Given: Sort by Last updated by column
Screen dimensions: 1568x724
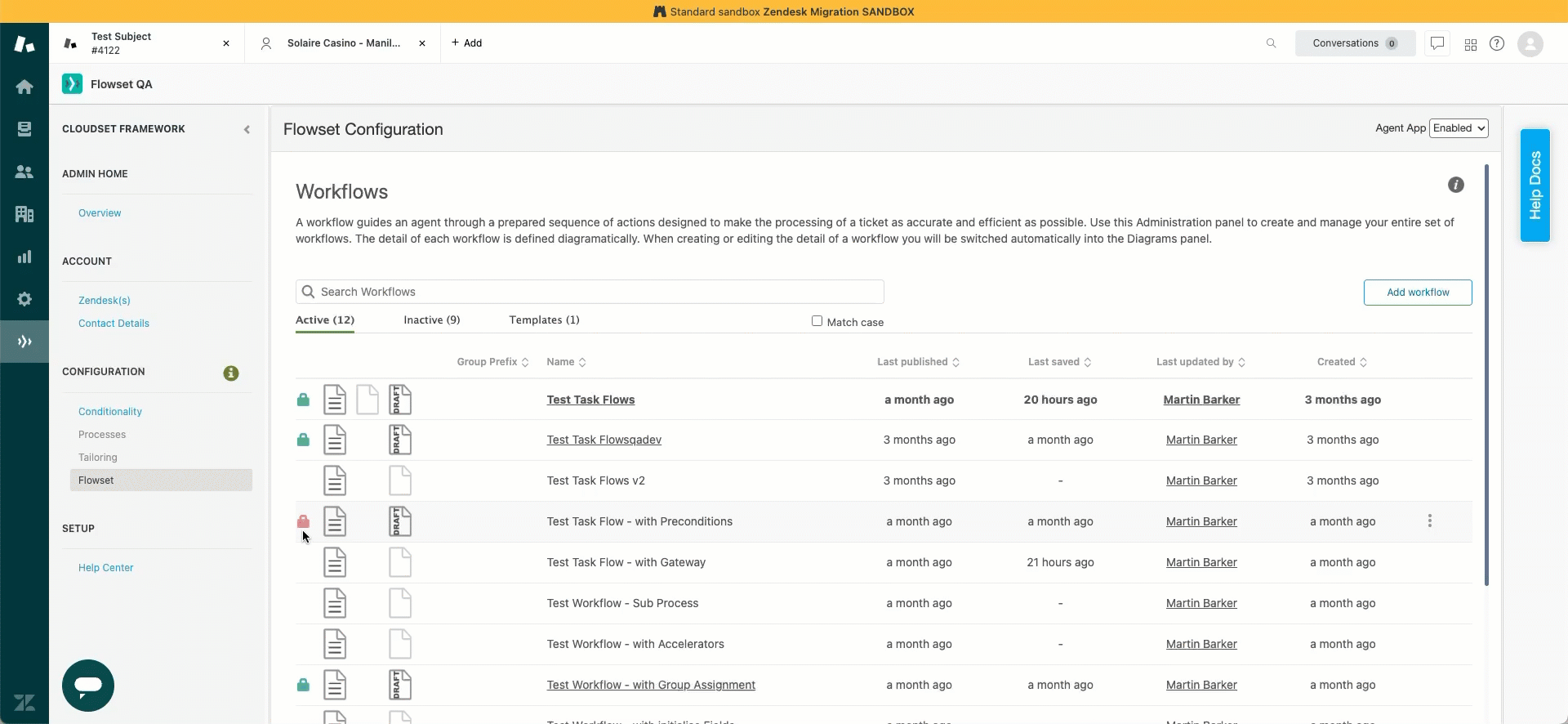Looking at the screenshot, I should (1200, 362).
